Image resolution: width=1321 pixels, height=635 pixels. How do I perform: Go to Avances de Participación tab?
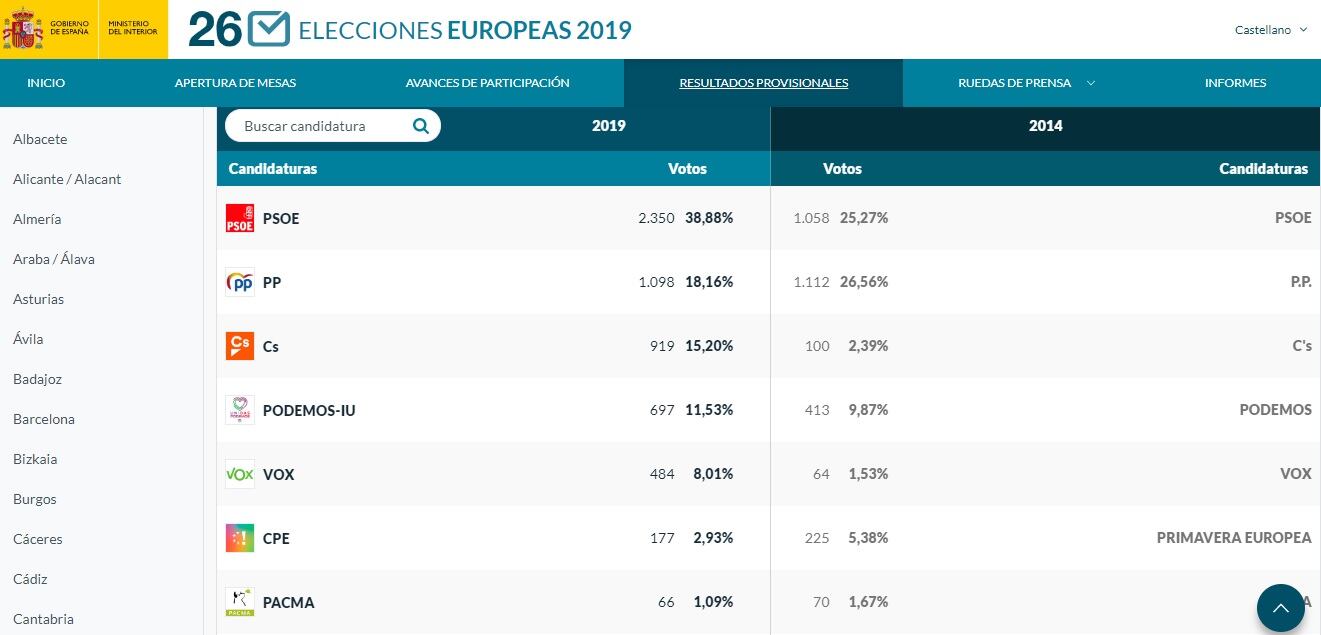coord(487,83)
